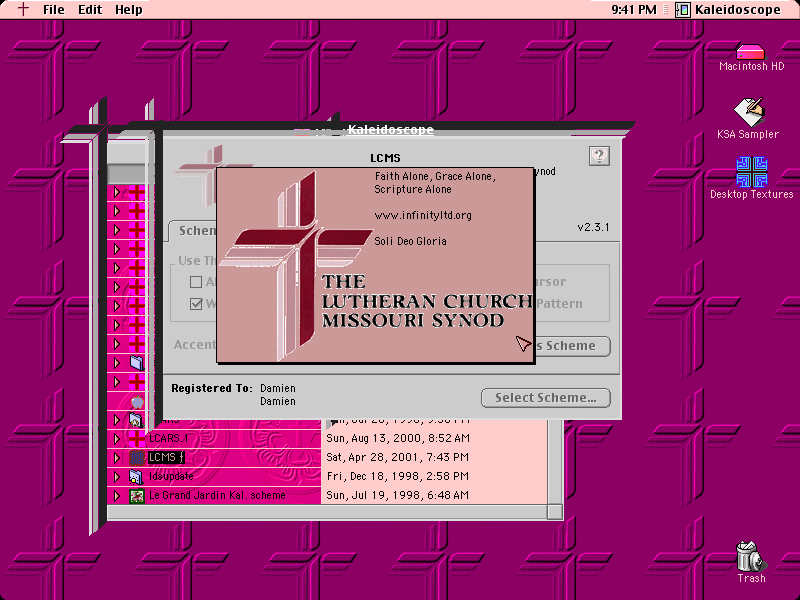The height and width of the screenshot is (600, 800).
Task: Expand the Le Grand Jardin Kal. scheme triangle
Action: (117, 495)
